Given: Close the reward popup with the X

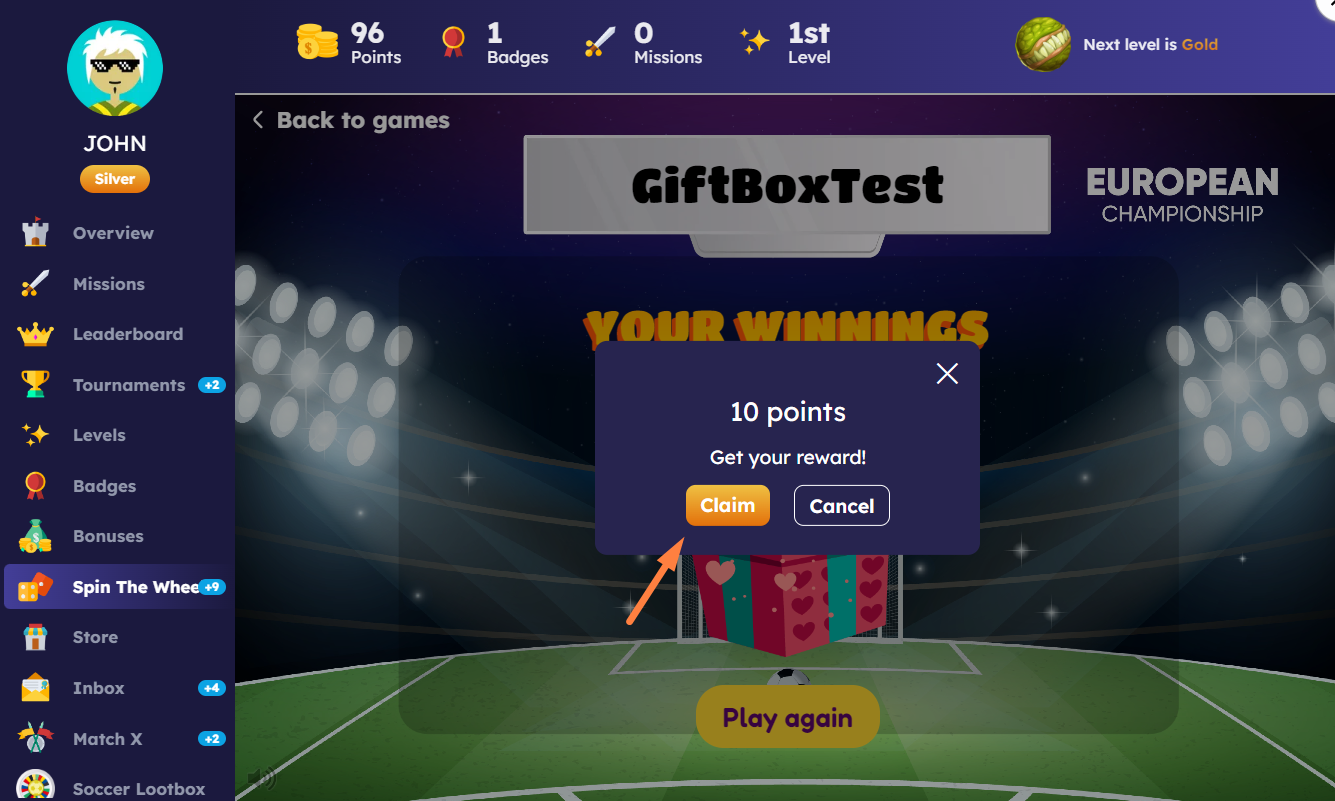Looking at the screenshot, I should 947,373.
